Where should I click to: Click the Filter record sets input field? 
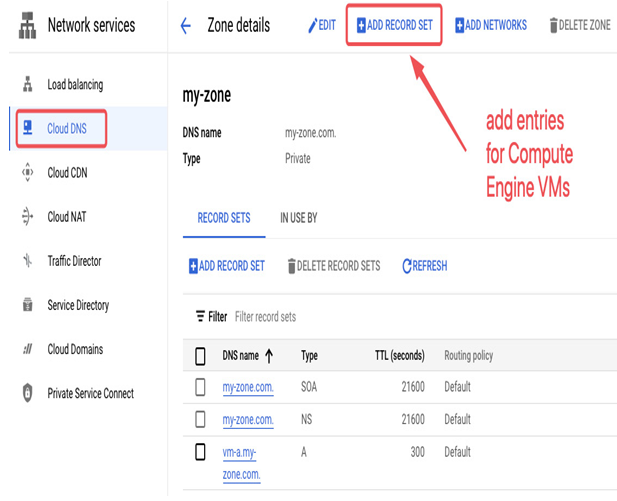(x=266, y=317)
